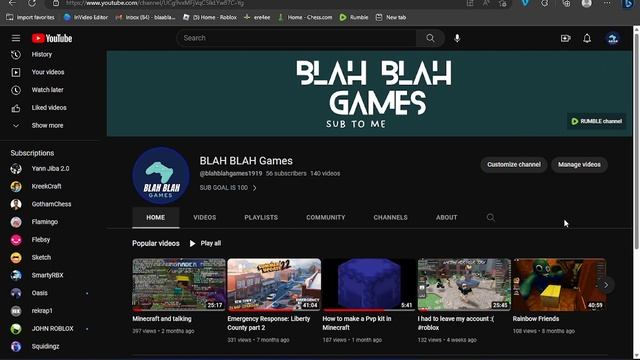Open the Flebsy channel avatar
This screenshot has width=640, height=360.
[16, 240]
